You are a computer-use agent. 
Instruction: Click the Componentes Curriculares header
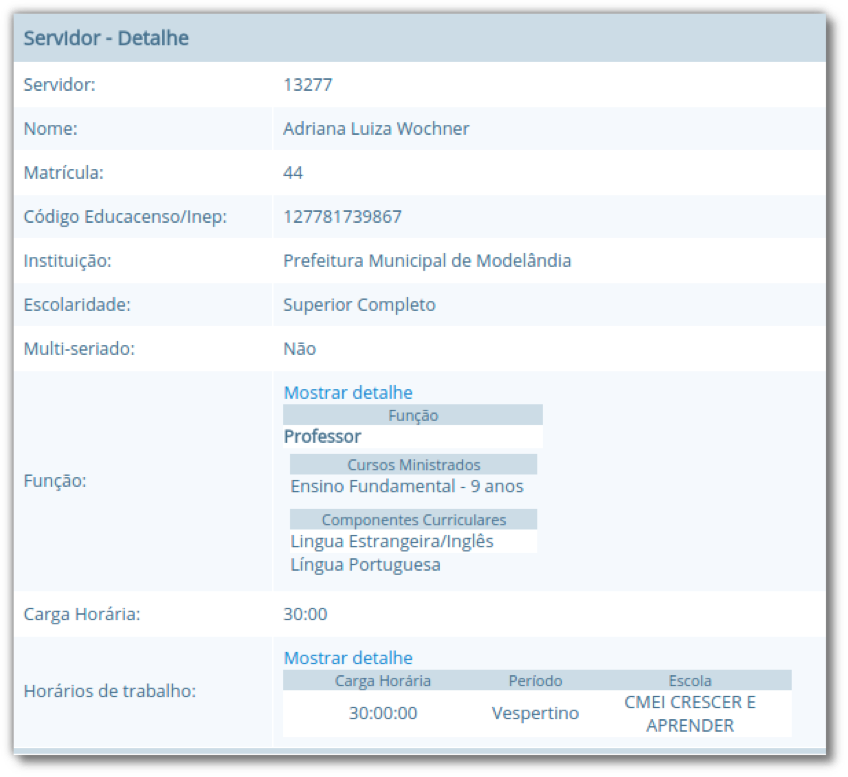[x=413, y=519]
